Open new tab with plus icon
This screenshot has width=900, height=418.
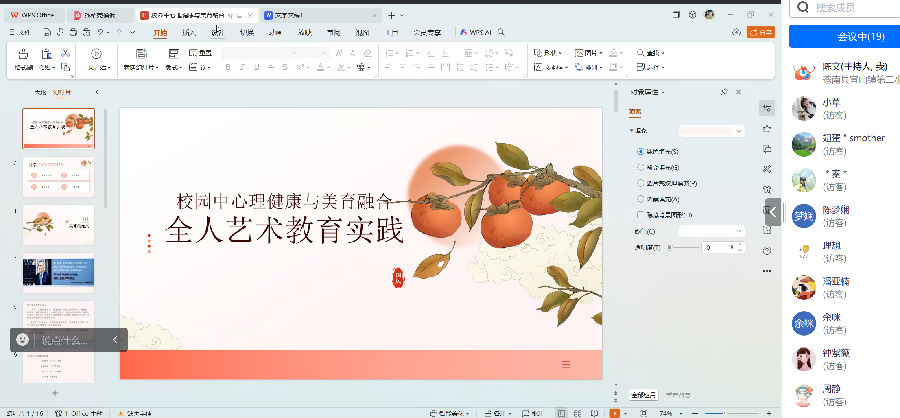(x=391, y=15)
